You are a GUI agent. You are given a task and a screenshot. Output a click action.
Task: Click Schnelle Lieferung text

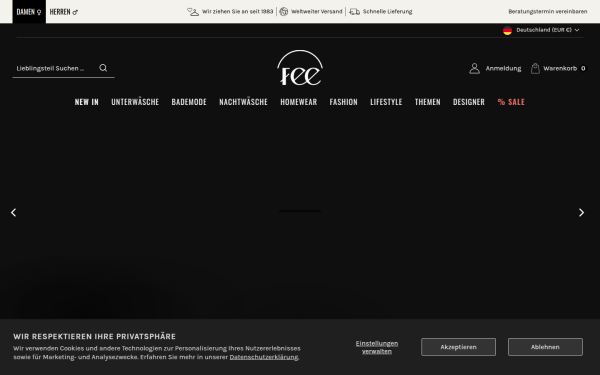tap(388, 11)
